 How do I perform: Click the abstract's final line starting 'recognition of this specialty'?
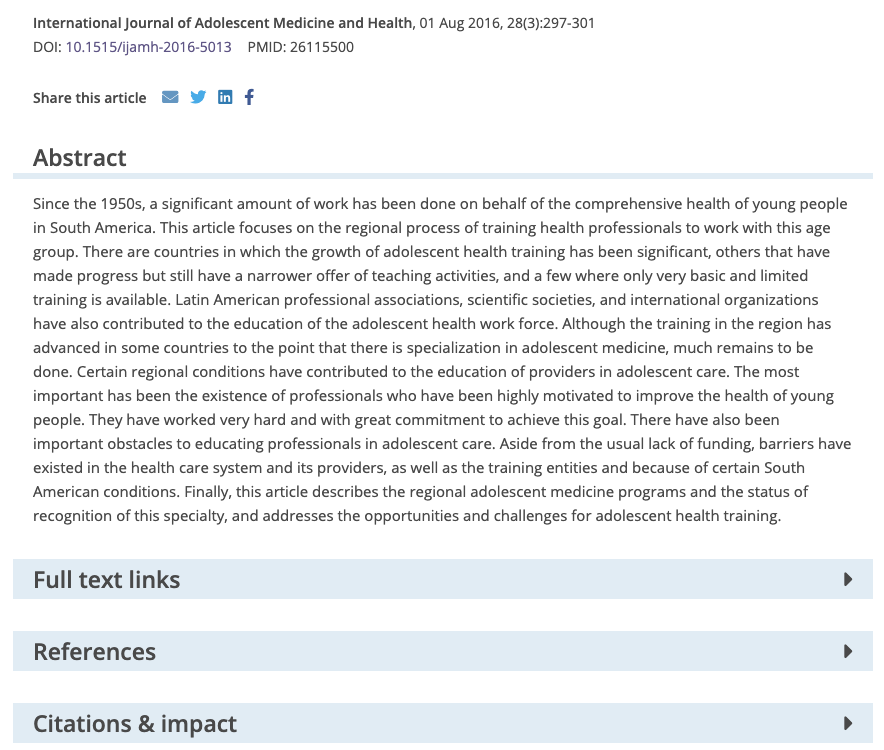coord(407,515)
